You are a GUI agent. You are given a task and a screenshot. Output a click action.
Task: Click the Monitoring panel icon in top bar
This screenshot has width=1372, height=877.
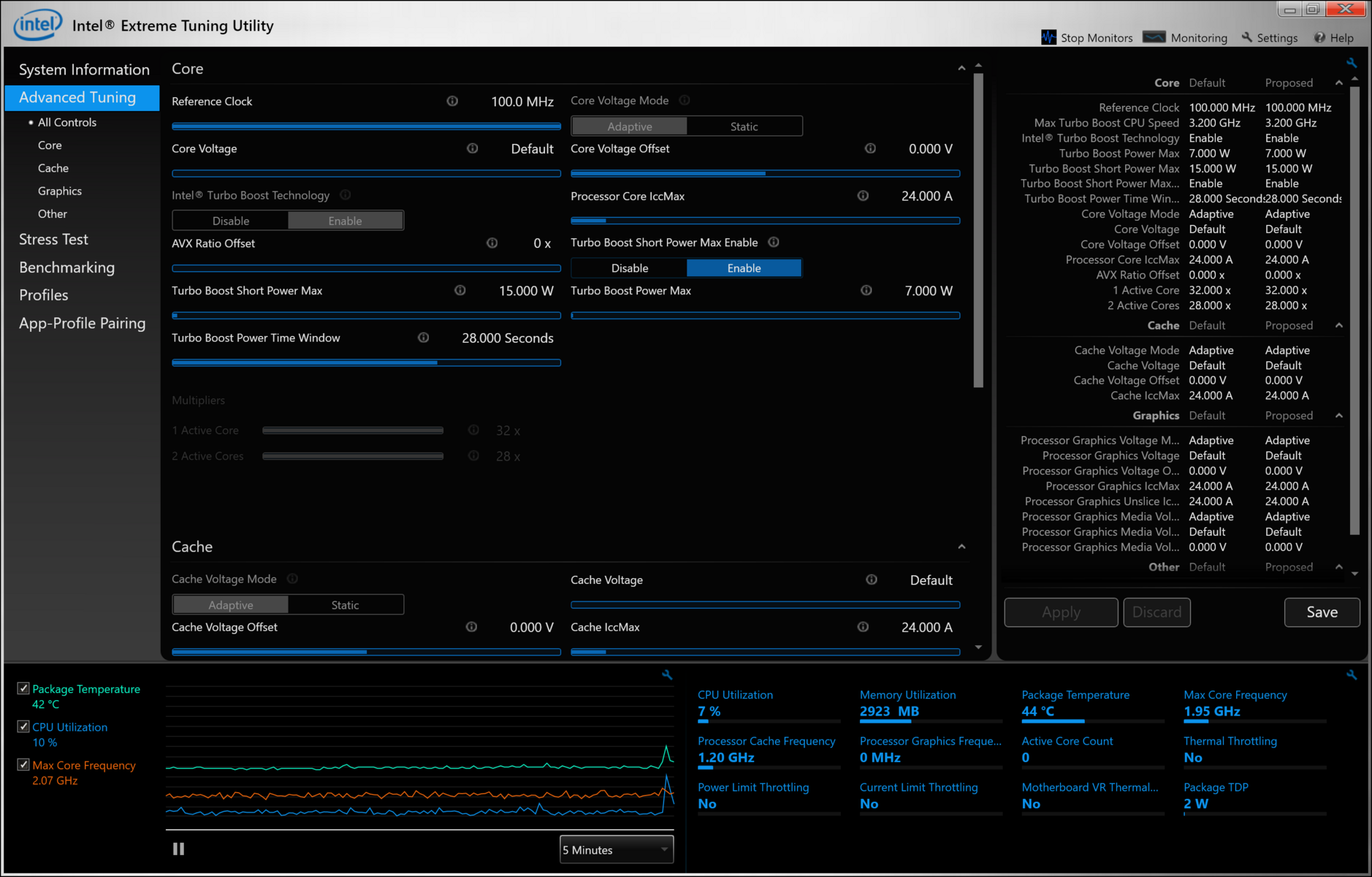[x=1154, y=37]
